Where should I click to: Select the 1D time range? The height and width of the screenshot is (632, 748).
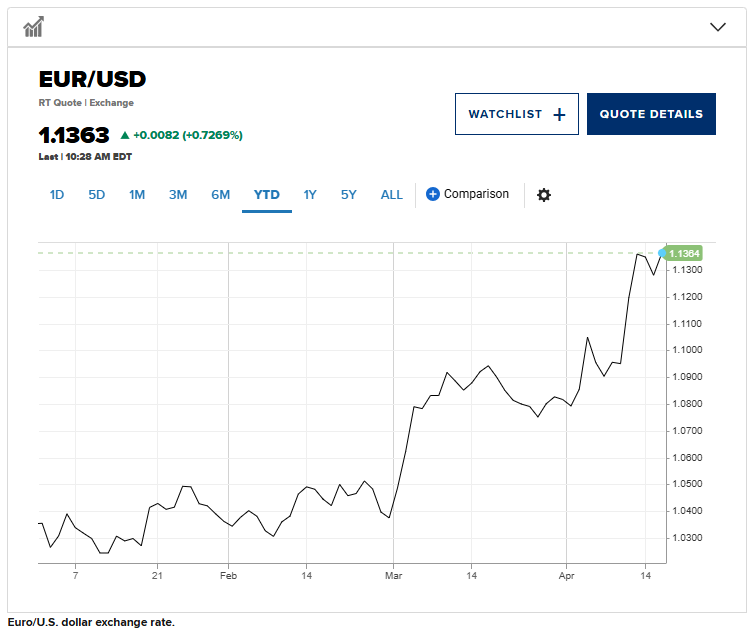pos(57,195)
